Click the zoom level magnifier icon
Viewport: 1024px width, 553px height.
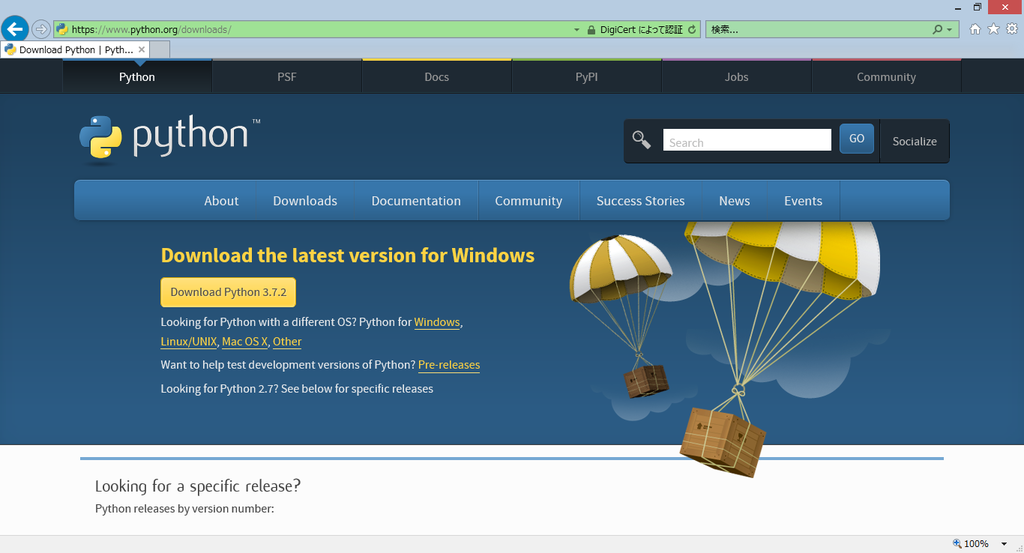957,543
